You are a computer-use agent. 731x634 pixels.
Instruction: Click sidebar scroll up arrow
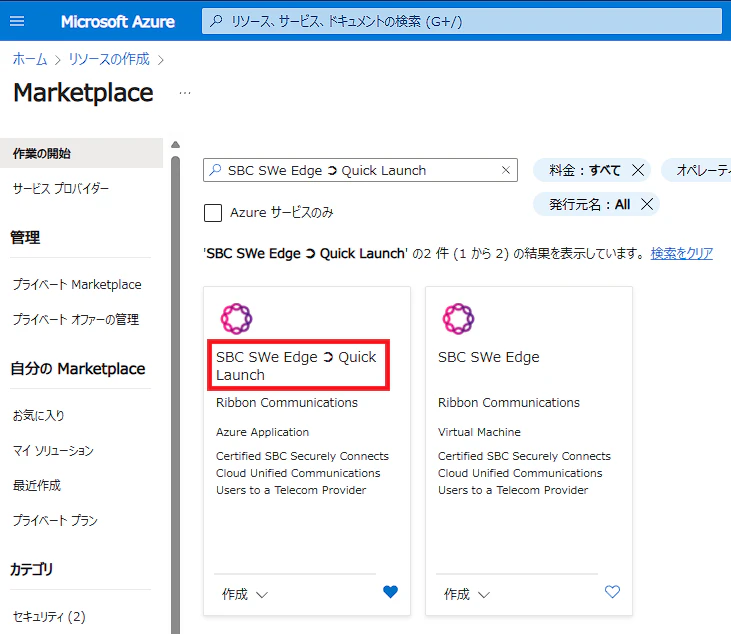pos(175,145)
